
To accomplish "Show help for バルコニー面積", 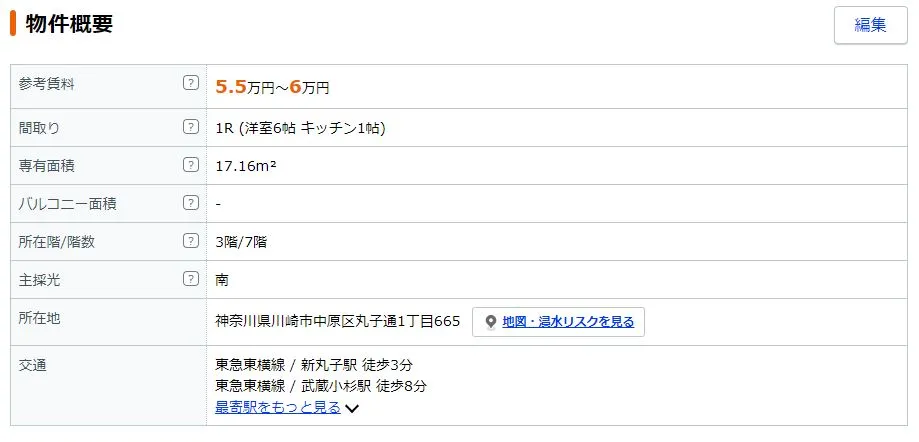I will pyautogui.click(x=191, y=203).
